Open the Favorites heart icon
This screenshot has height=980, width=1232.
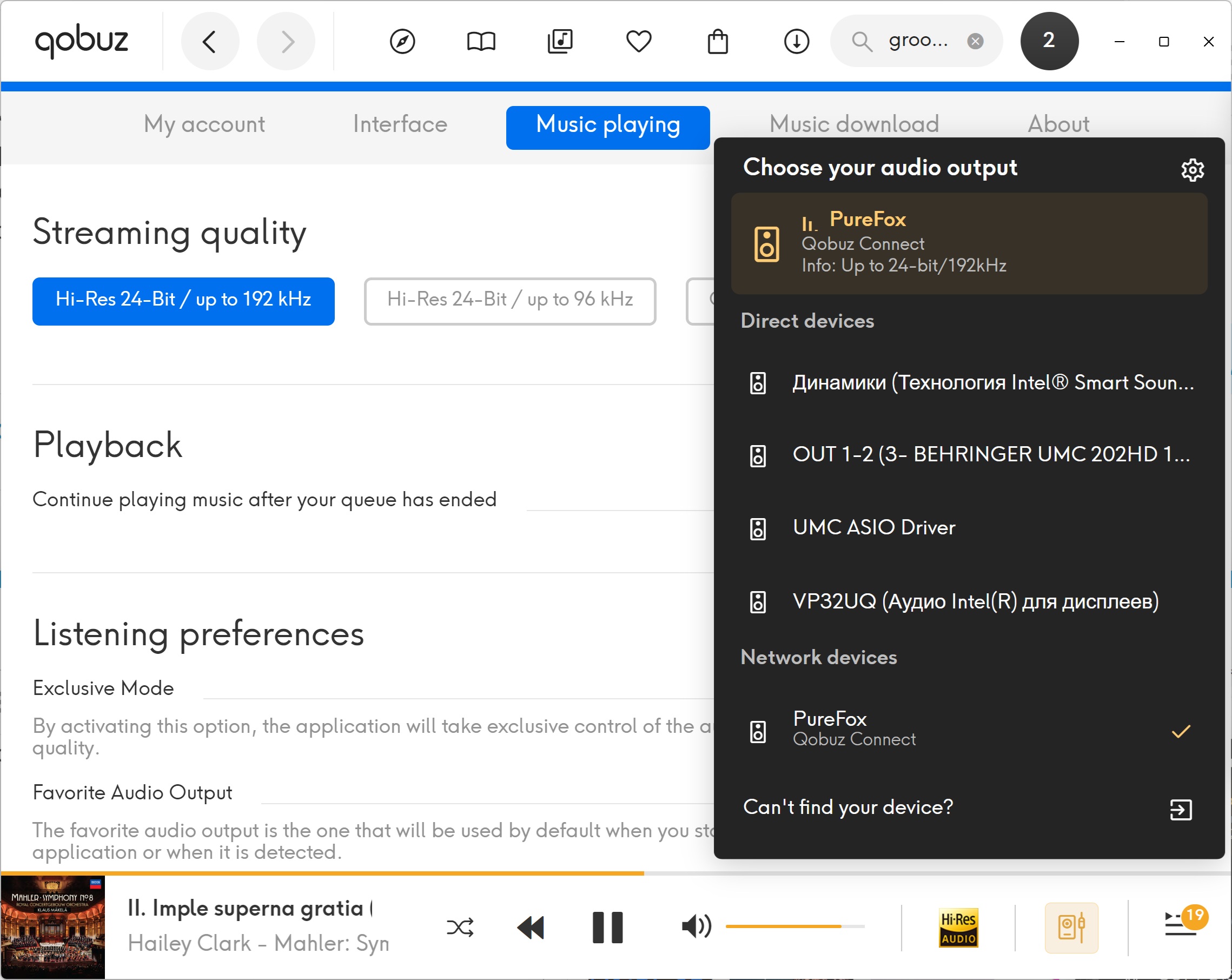tap(638, 41)
